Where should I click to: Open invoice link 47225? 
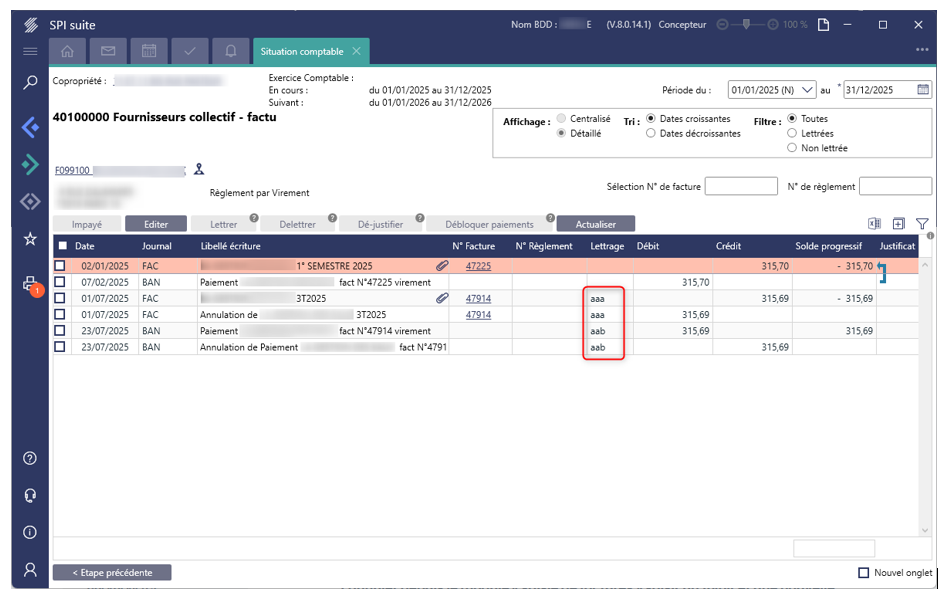[x=478, y=267]
